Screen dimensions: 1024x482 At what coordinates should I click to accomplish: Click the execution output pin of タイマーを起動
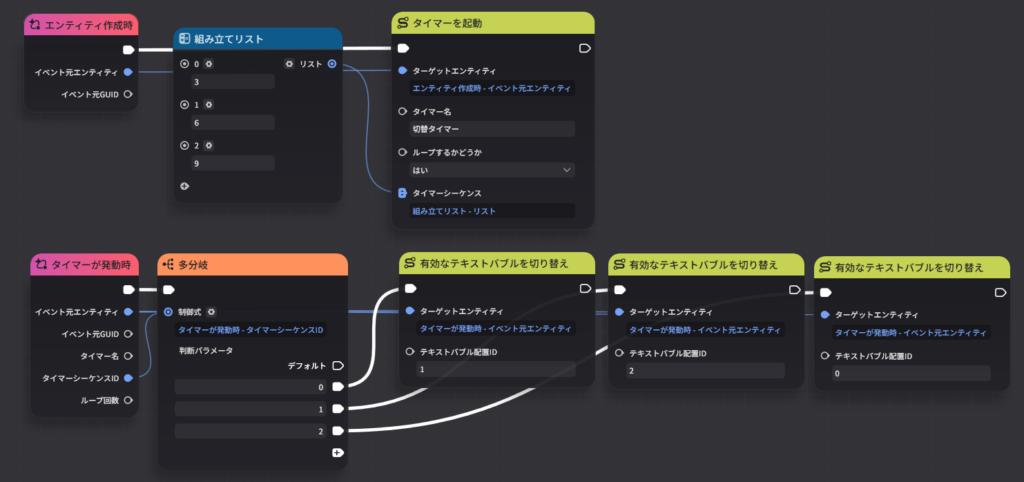(584, 48)
